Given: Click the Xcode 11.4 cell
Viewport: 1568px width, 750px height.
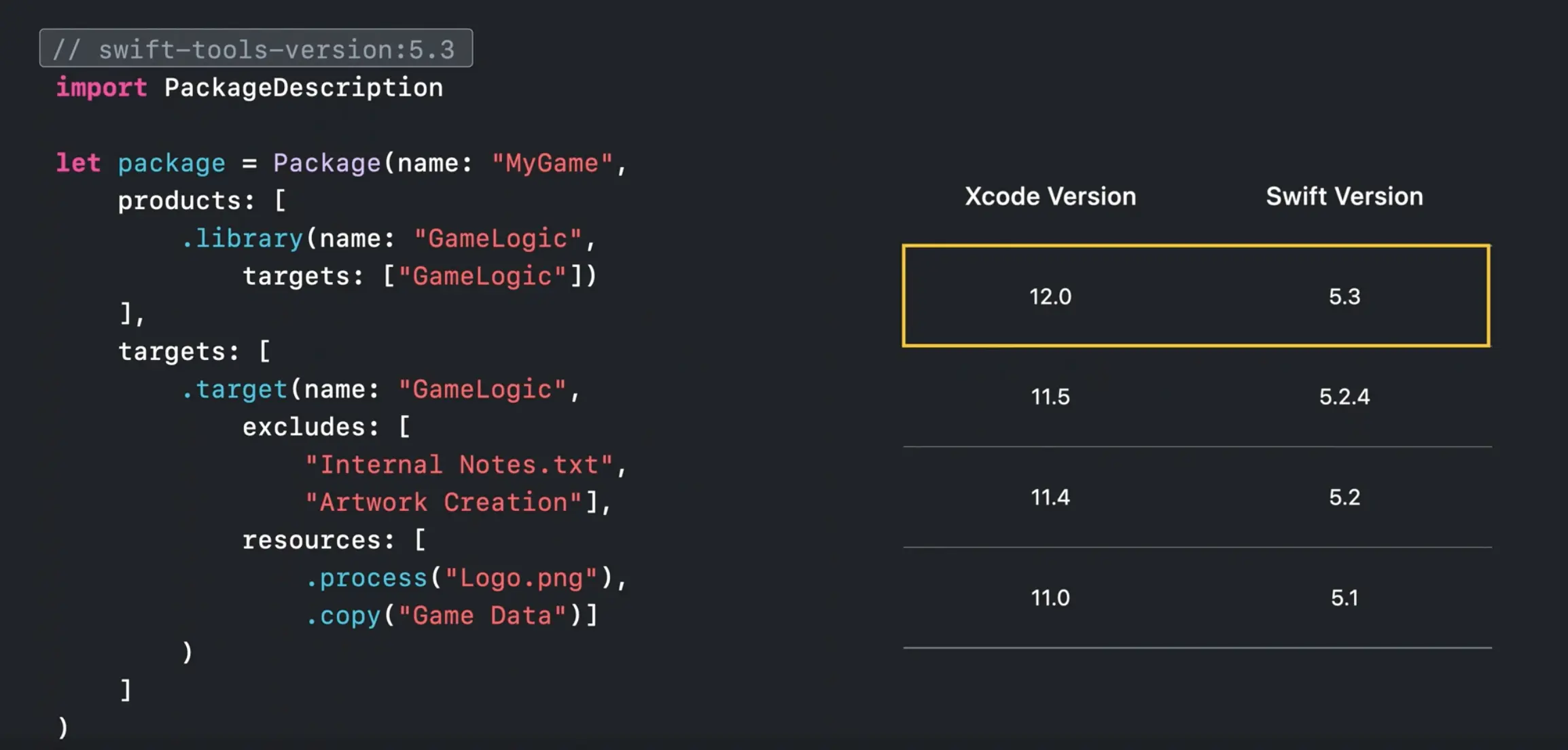Looking at the screenshot, I should coord(1050,497).
